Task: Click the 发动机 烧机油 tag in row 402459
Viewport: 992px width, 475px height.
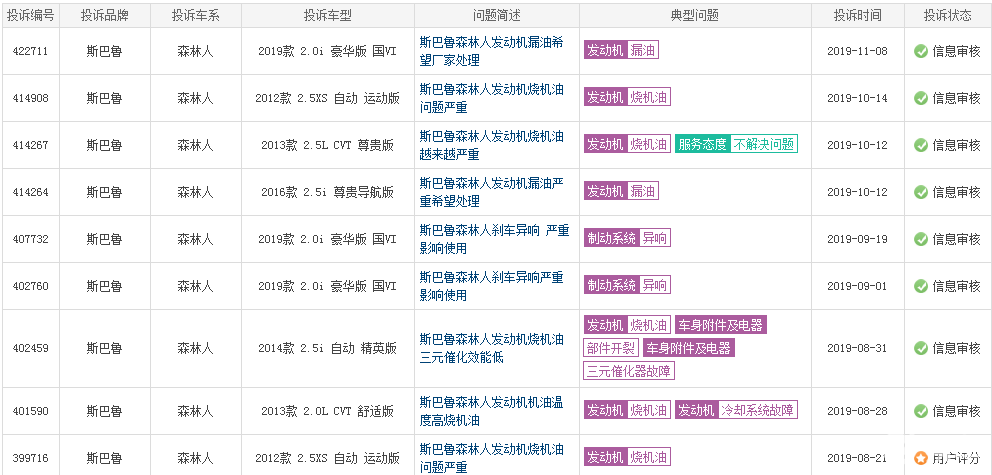Action: pyautogui.click(x=627, y=326)
